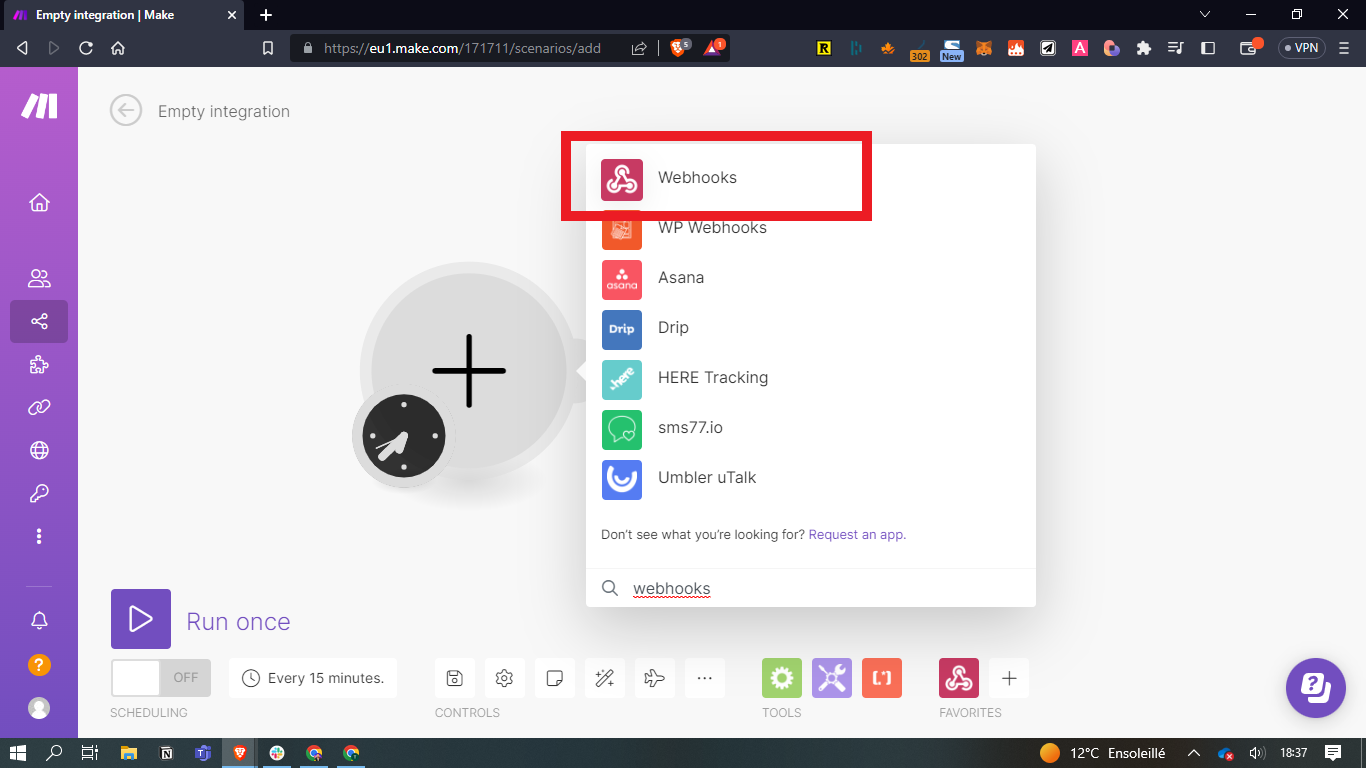
Task: Open the Every 15 minutes schedule setting
Action: (313, 678)
